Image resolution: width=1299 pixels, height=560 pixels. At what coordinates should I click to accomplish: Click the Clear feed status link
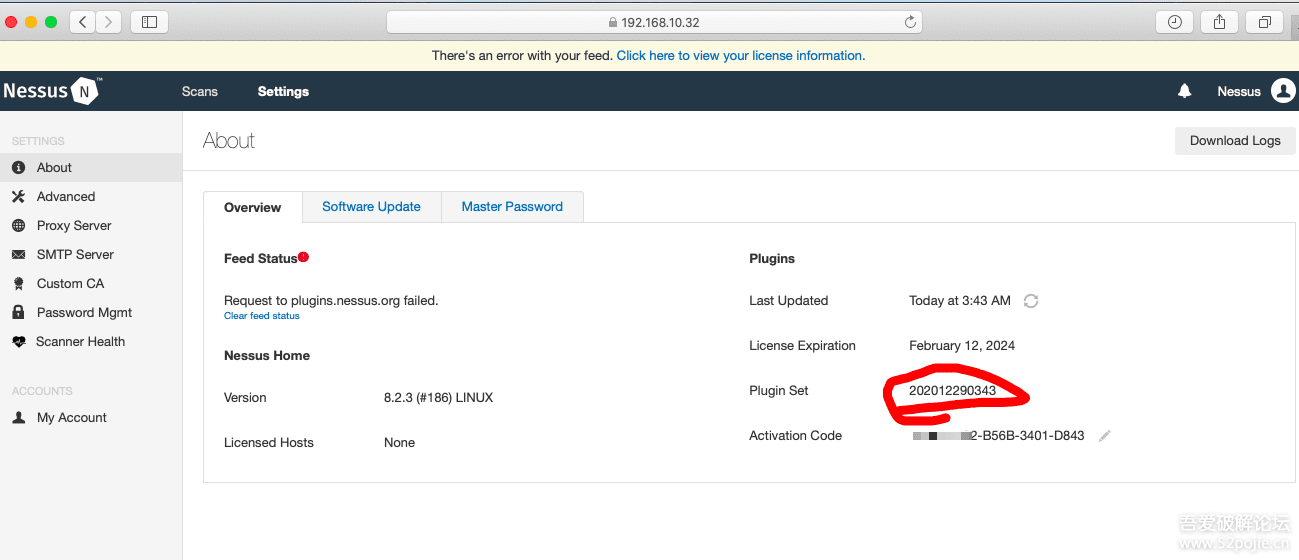click(x=261, y=316)
